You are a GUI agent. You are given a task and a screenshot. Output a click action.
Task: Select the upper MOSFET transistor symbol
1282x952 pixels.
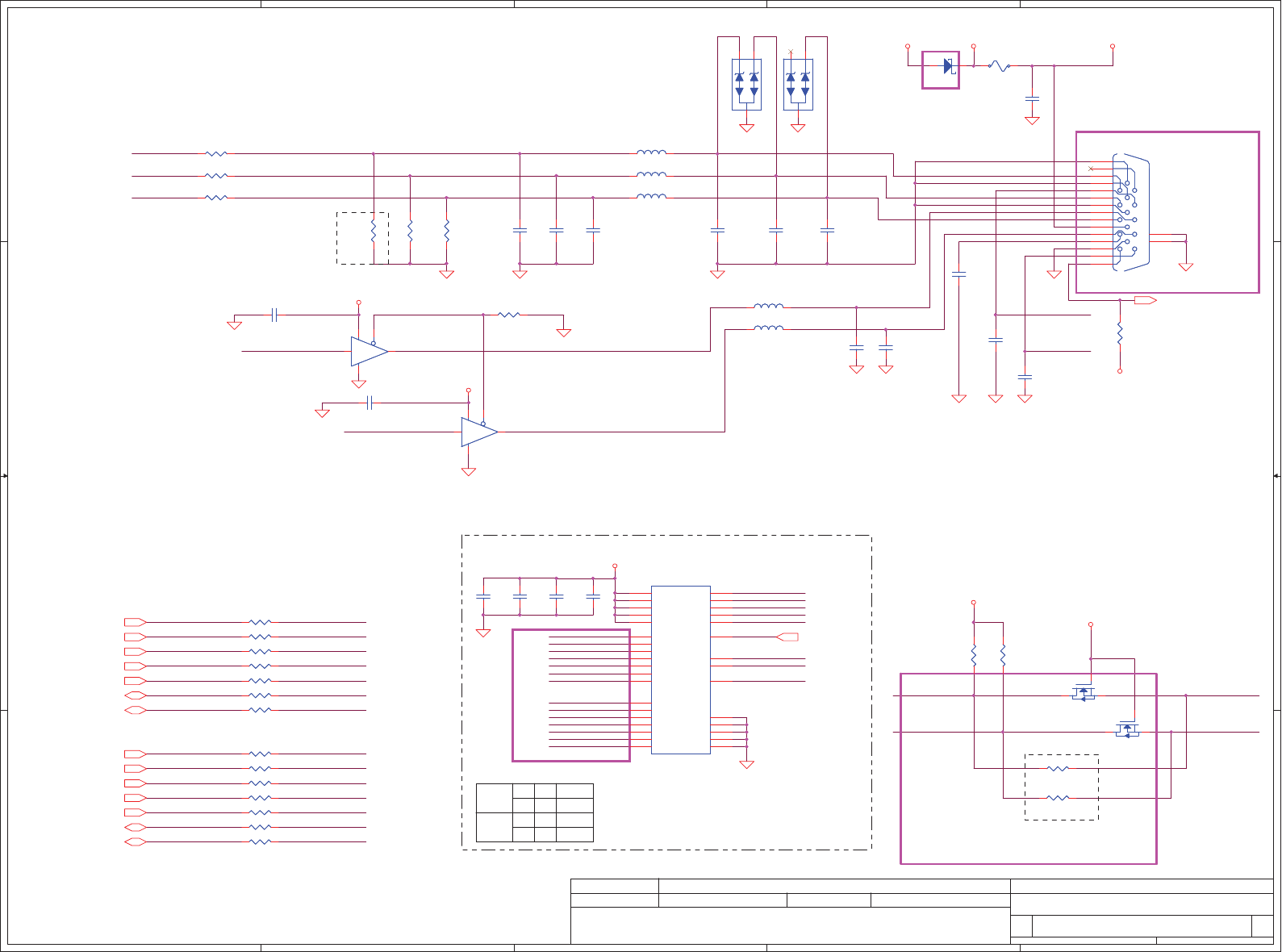pos(1084,692)
